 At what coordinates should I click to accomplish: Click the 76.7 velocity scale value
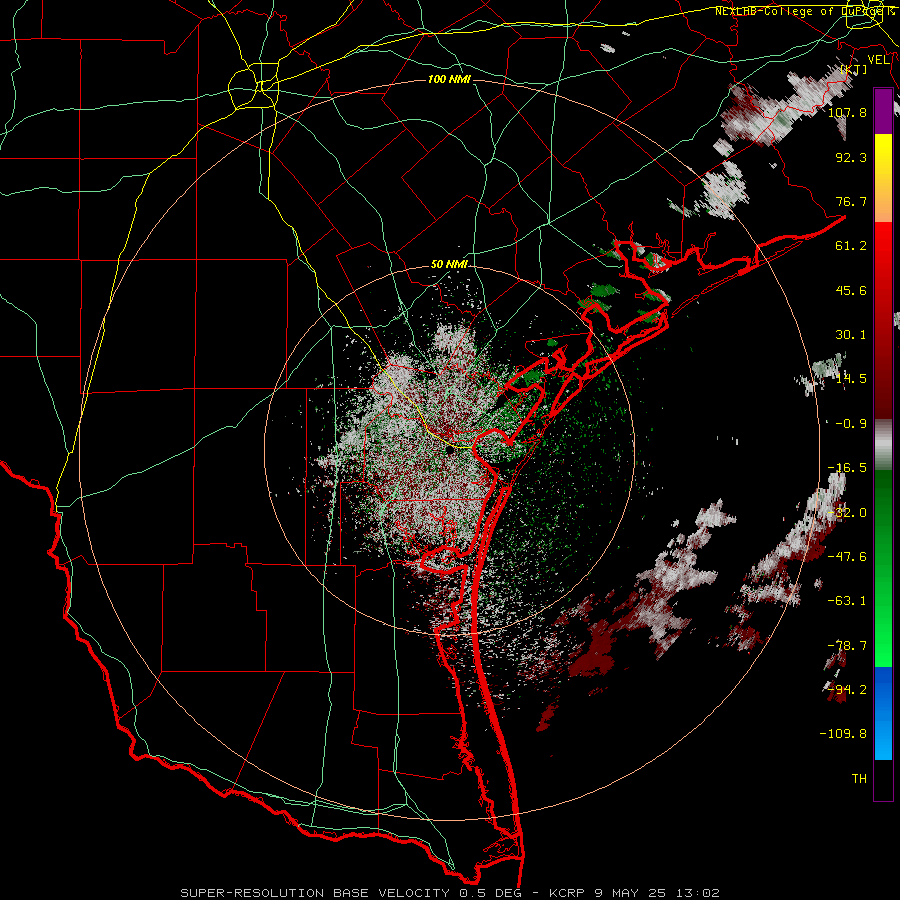point(851,201)
